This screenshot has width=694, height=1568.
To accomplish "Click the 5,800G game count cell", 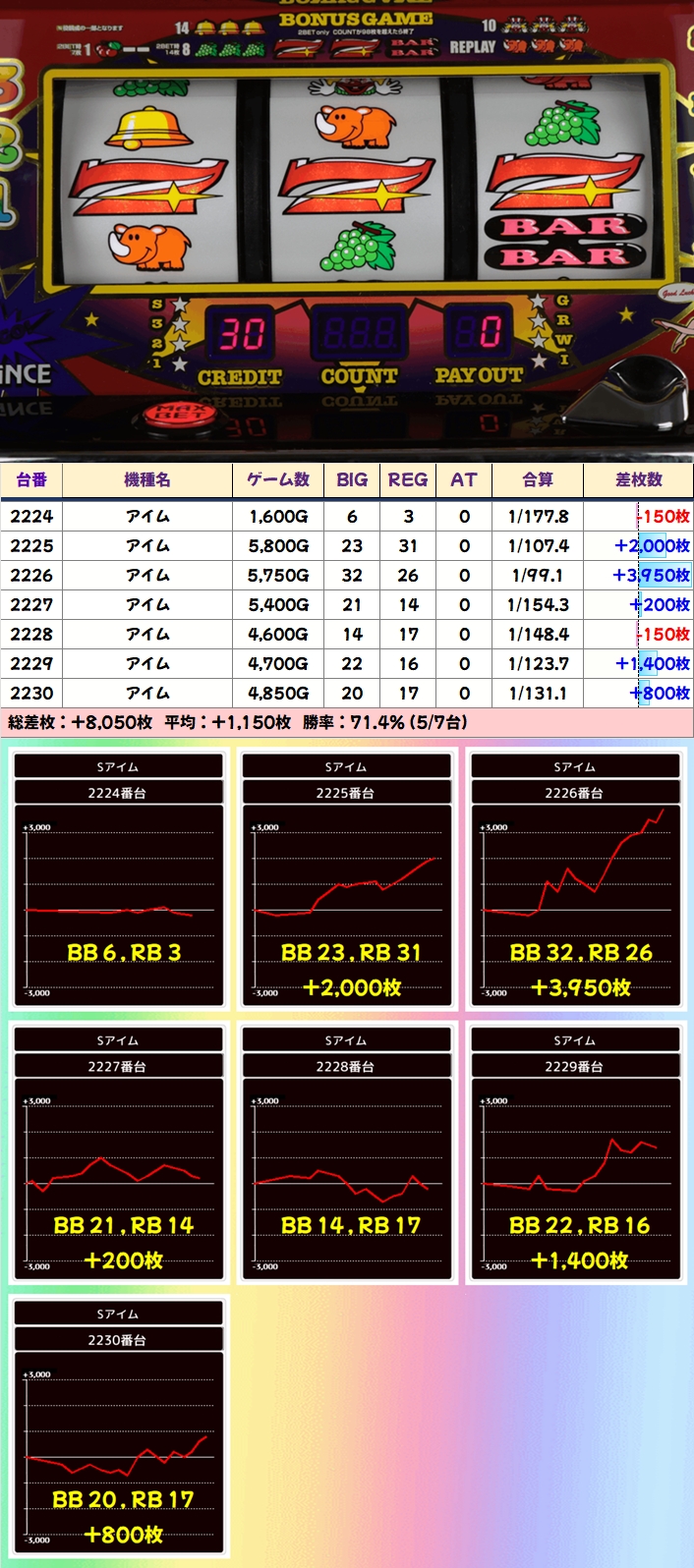I will click(278, 545).
